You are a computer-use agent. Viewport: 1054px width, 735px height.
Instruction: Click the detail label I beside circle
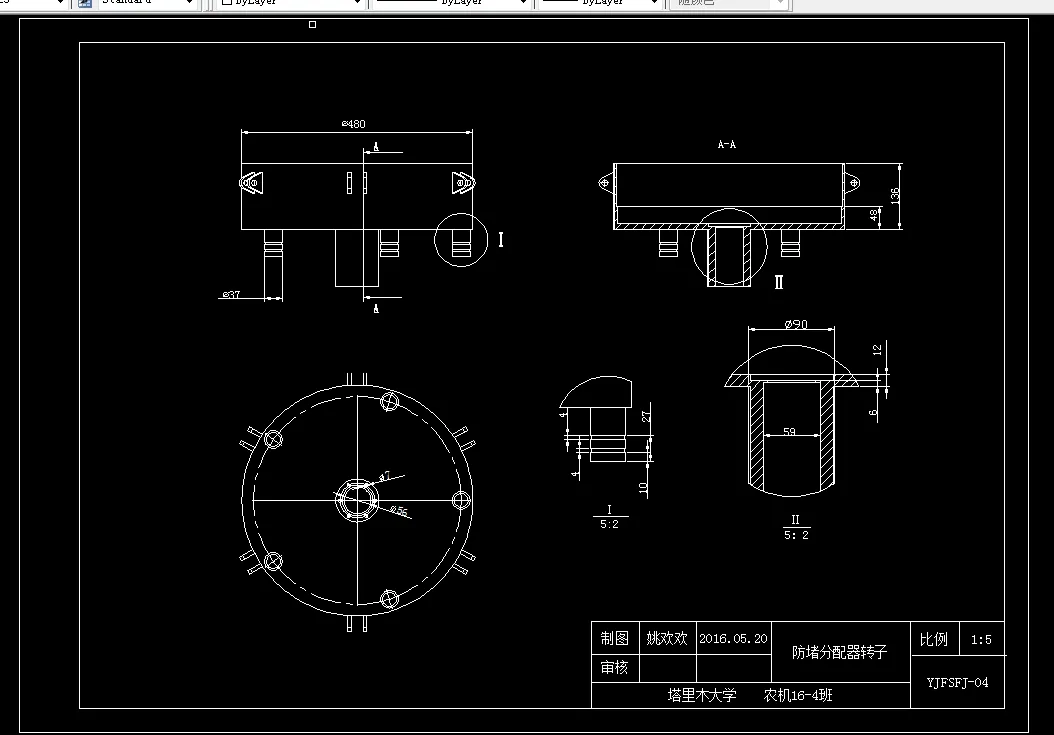coord(501,240)
